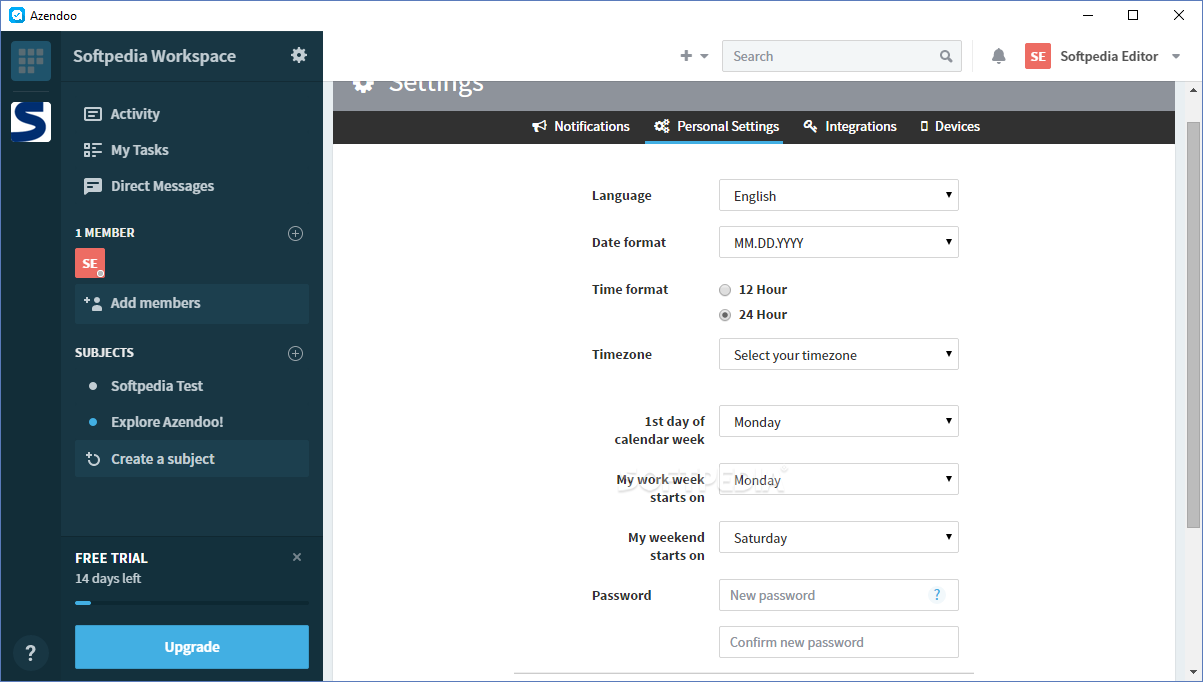
Task: Click the Azendoo title bar app icon
Action: coord(17,15)
